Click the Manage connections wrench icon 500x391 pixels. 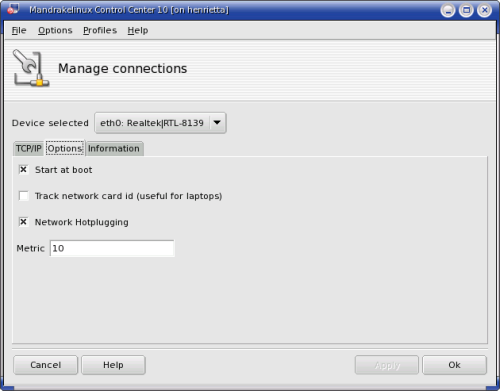31,68
